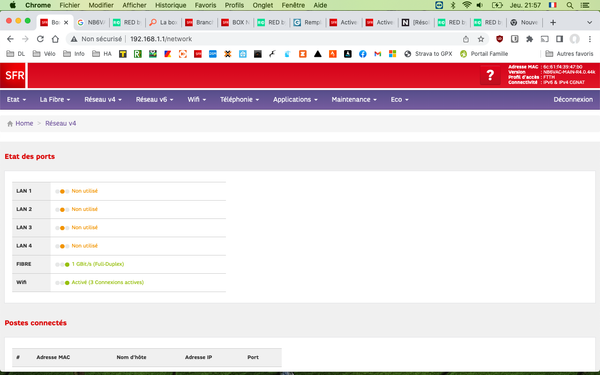This screenshot has width=600, height=375.
Task: Switch to the BOX N tab
Action: click(236, 23)
